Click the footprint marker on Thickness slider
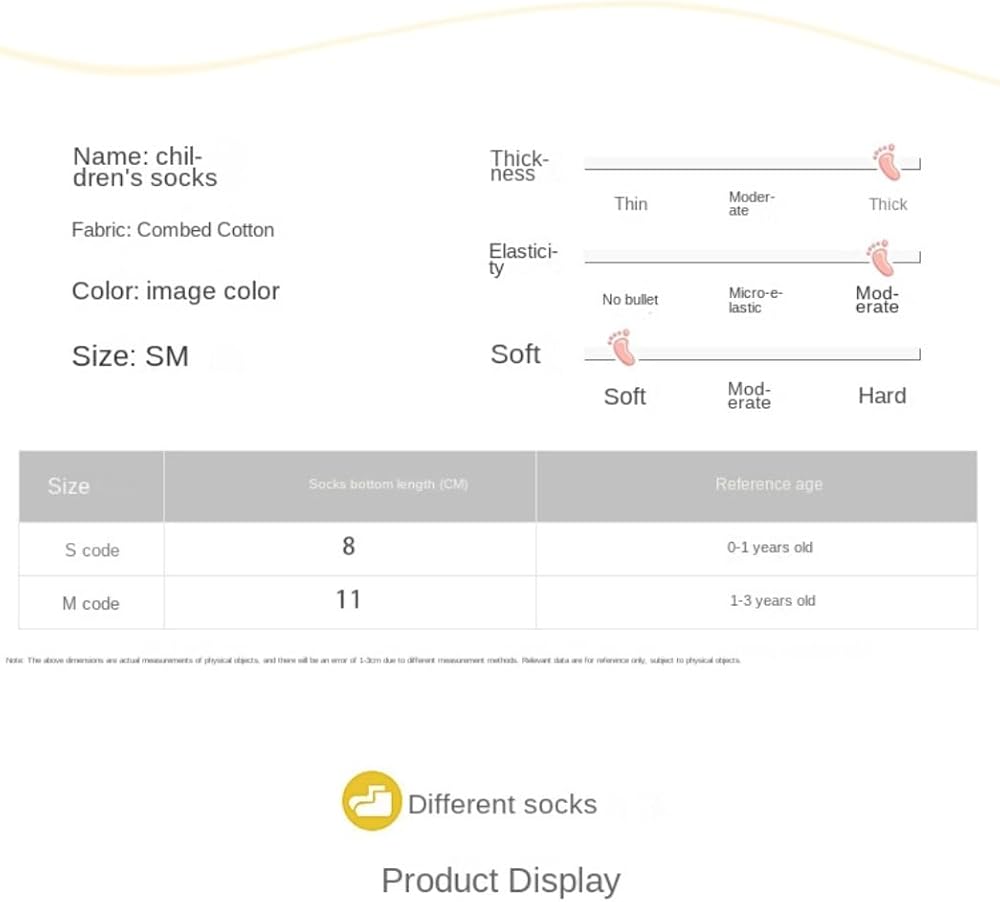Viewport: 1000px width, 902px height. tap(886, 162)
